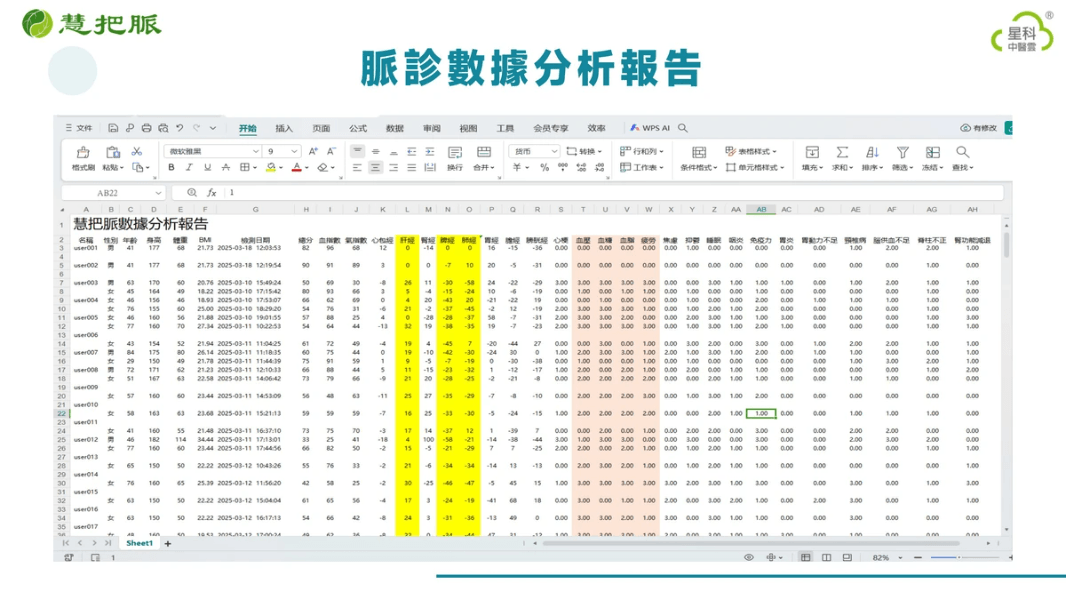Increase font size with A+ icon
The height and width of the screenshot is (600, 1066).
click(x=313, y=152)
